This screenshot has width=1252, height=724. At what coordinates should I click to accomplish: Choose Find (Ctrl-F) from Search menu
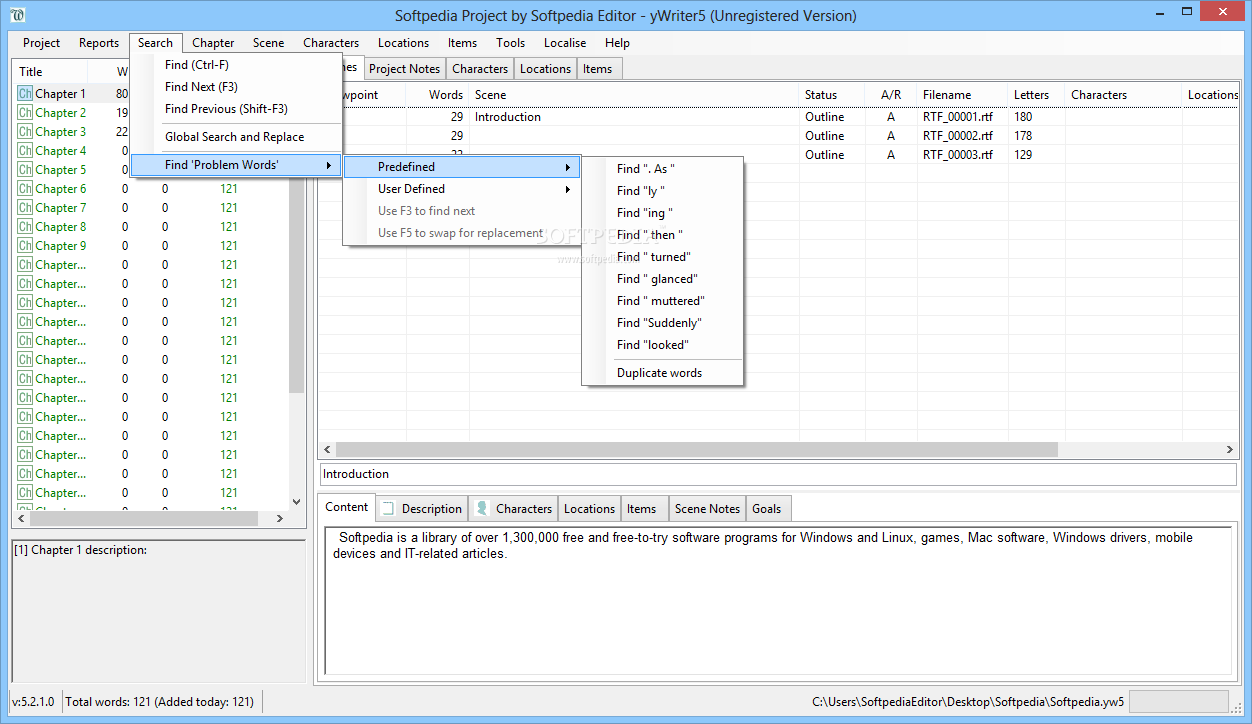click(237, 65)
